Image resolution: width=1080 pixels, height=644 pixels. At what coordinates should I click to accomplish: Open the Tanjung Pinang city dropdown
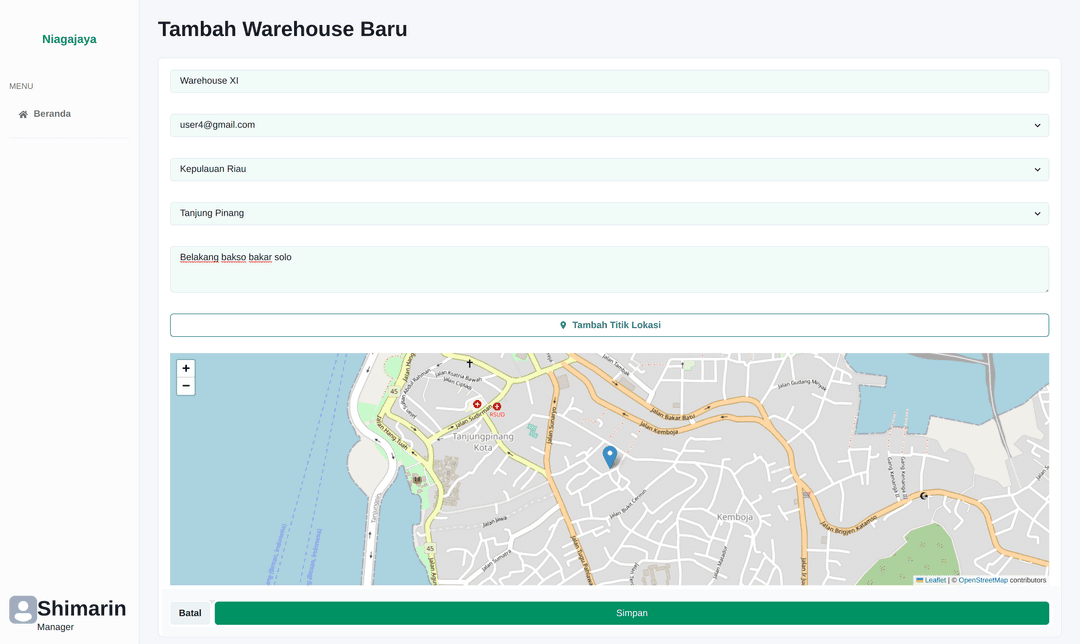click(x=609, y=213)
